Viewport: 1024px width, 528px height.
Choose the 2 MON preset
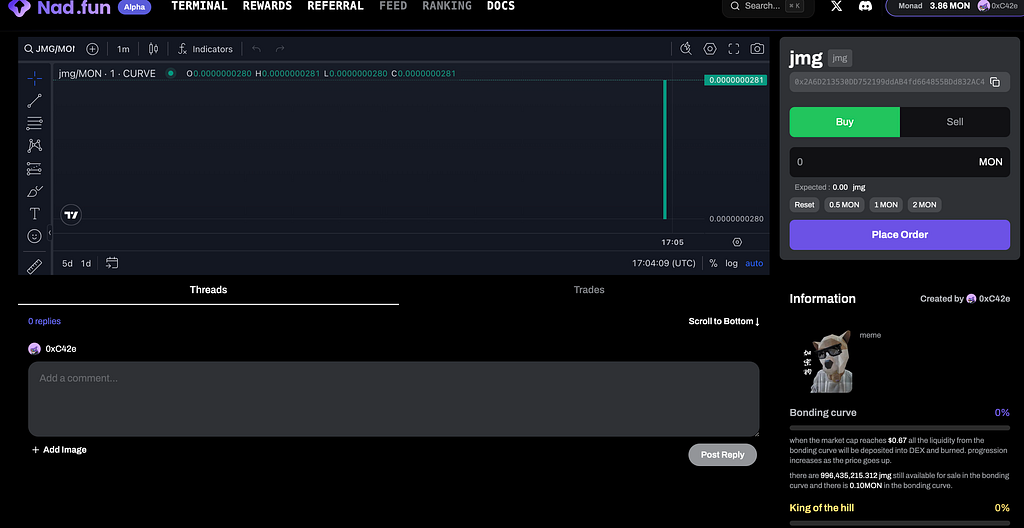924,205
